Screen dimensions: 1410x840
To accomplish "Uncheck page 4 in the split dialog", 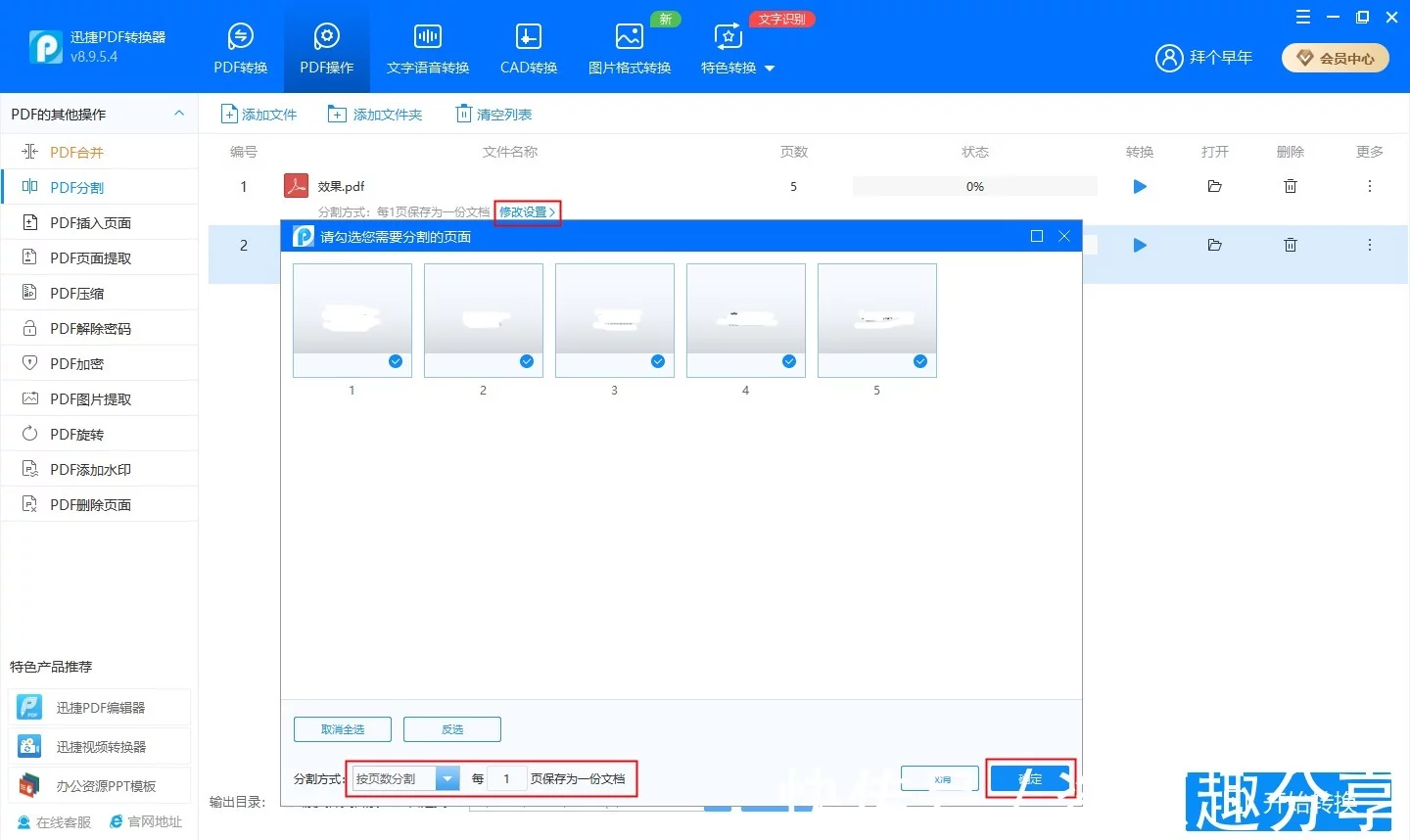I will 789,361.
